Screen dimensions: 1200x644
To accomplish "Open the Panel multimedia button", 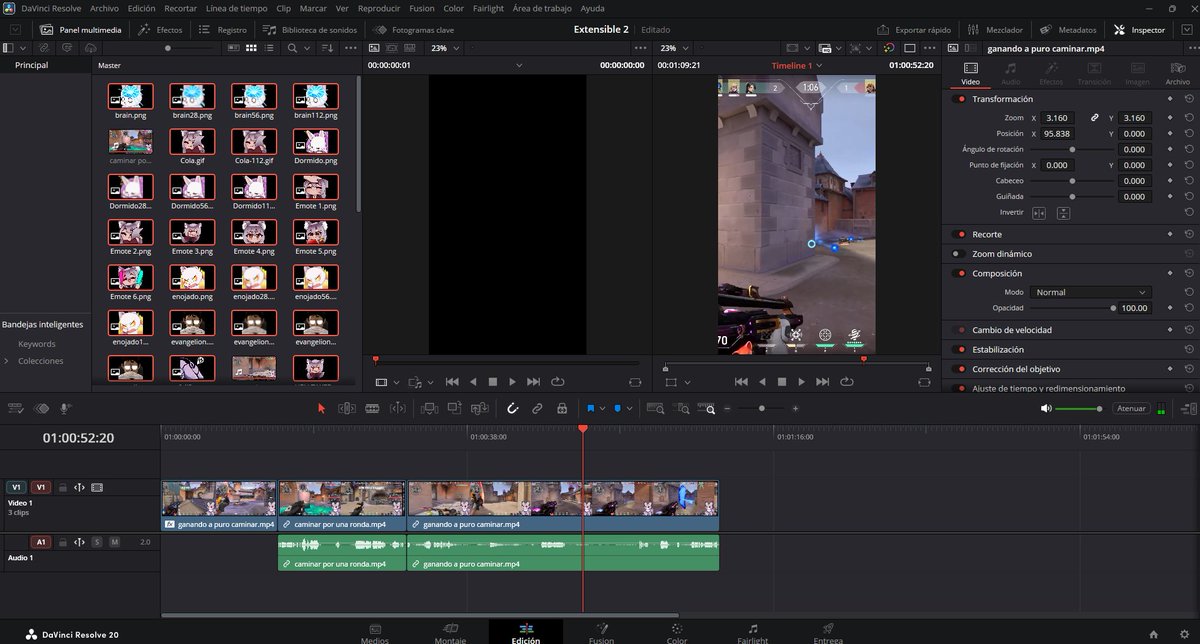I will (x=80, y=30).
